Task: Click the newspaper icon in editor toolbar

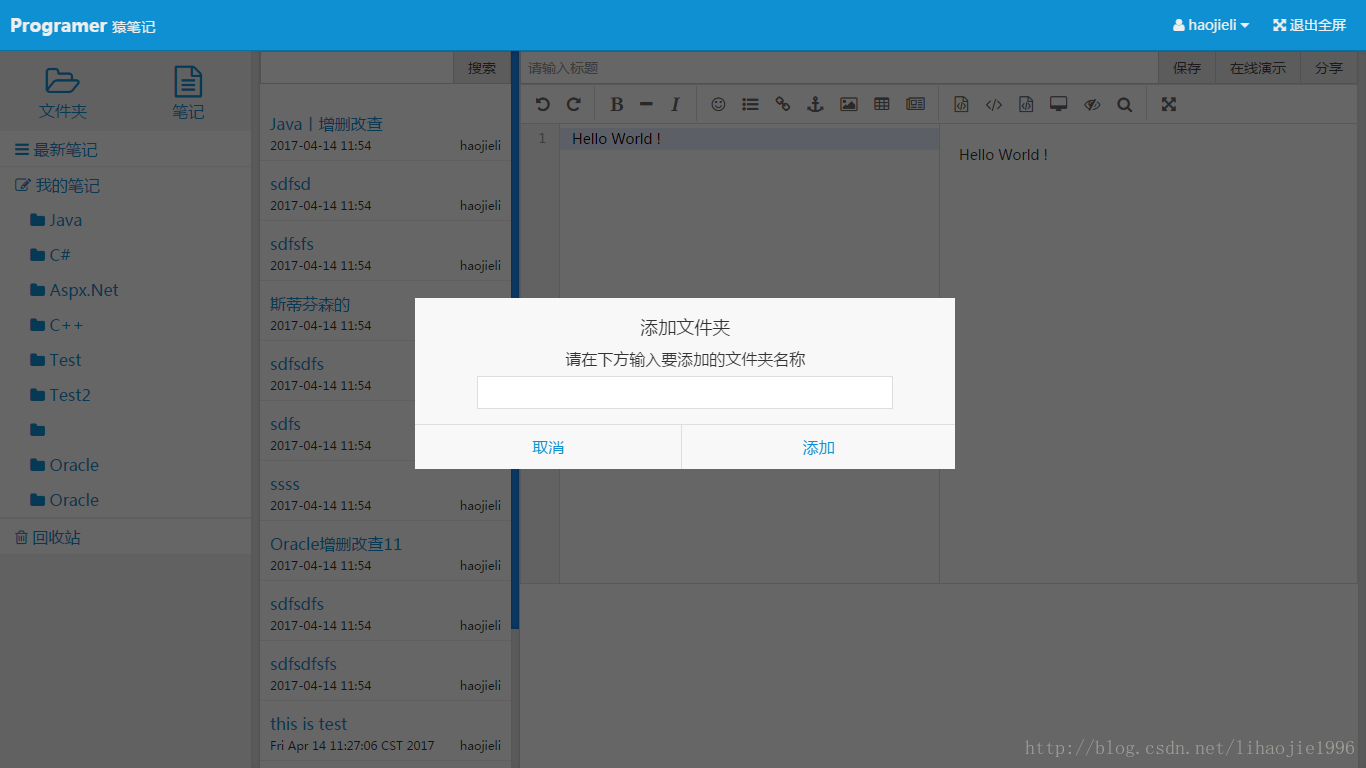Action: tap(915, 104)
